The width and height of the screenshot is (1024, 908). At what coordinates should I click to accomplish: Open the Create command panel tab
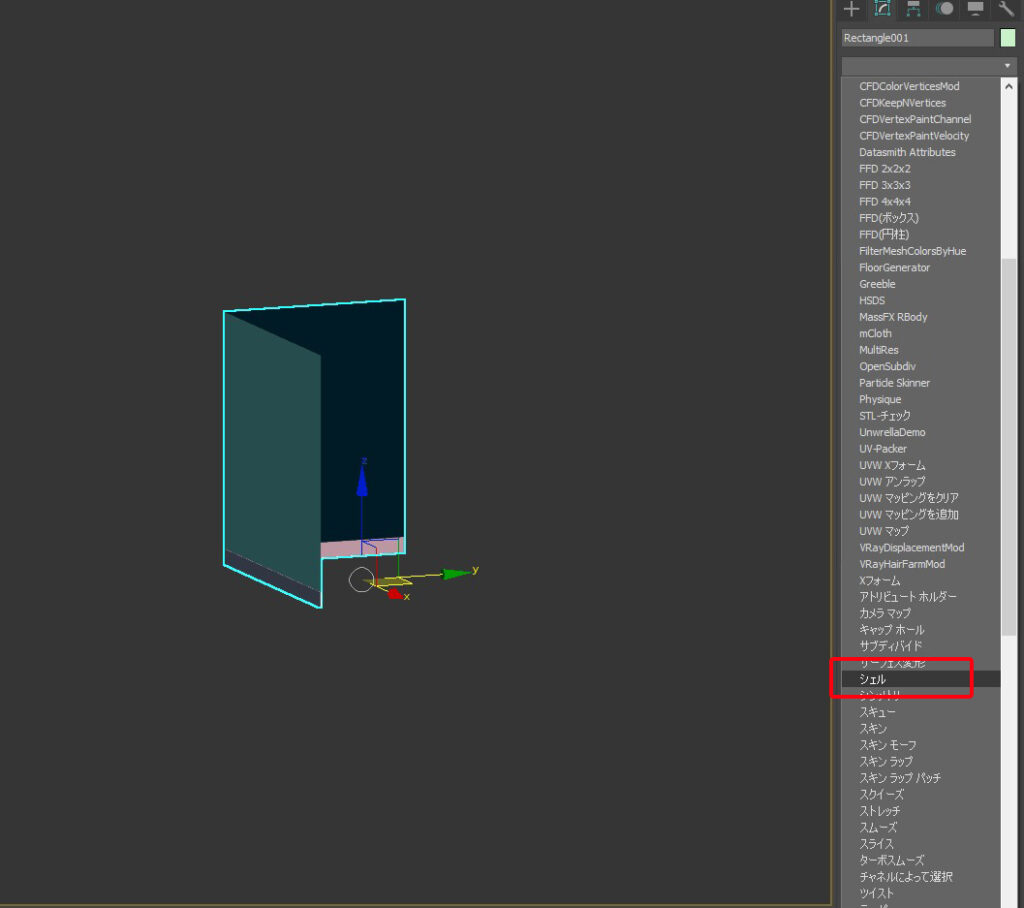pos(851,9)
